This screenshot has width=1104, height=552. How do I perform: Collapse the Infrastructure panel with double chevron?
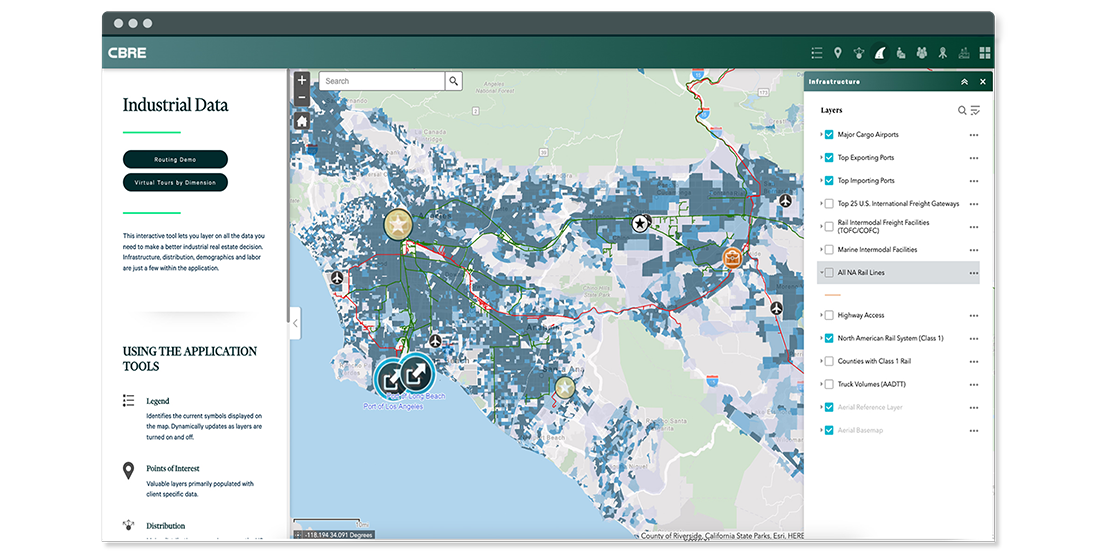[964, 82]
